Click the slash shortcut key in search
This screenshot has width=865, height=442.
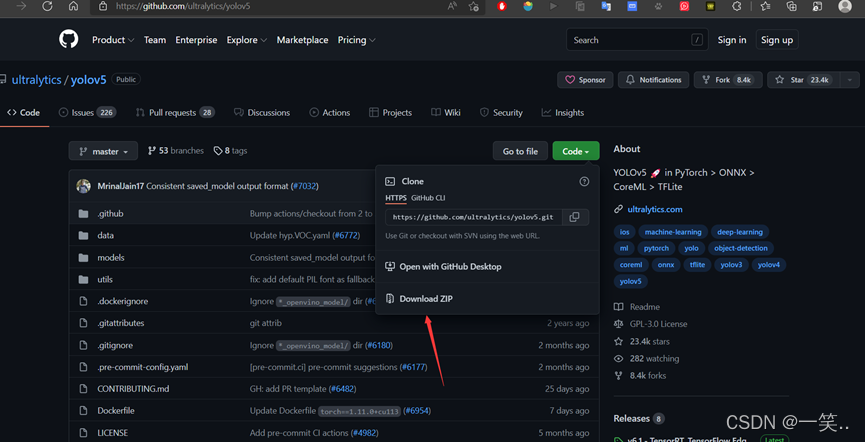(x=697, y=40)
